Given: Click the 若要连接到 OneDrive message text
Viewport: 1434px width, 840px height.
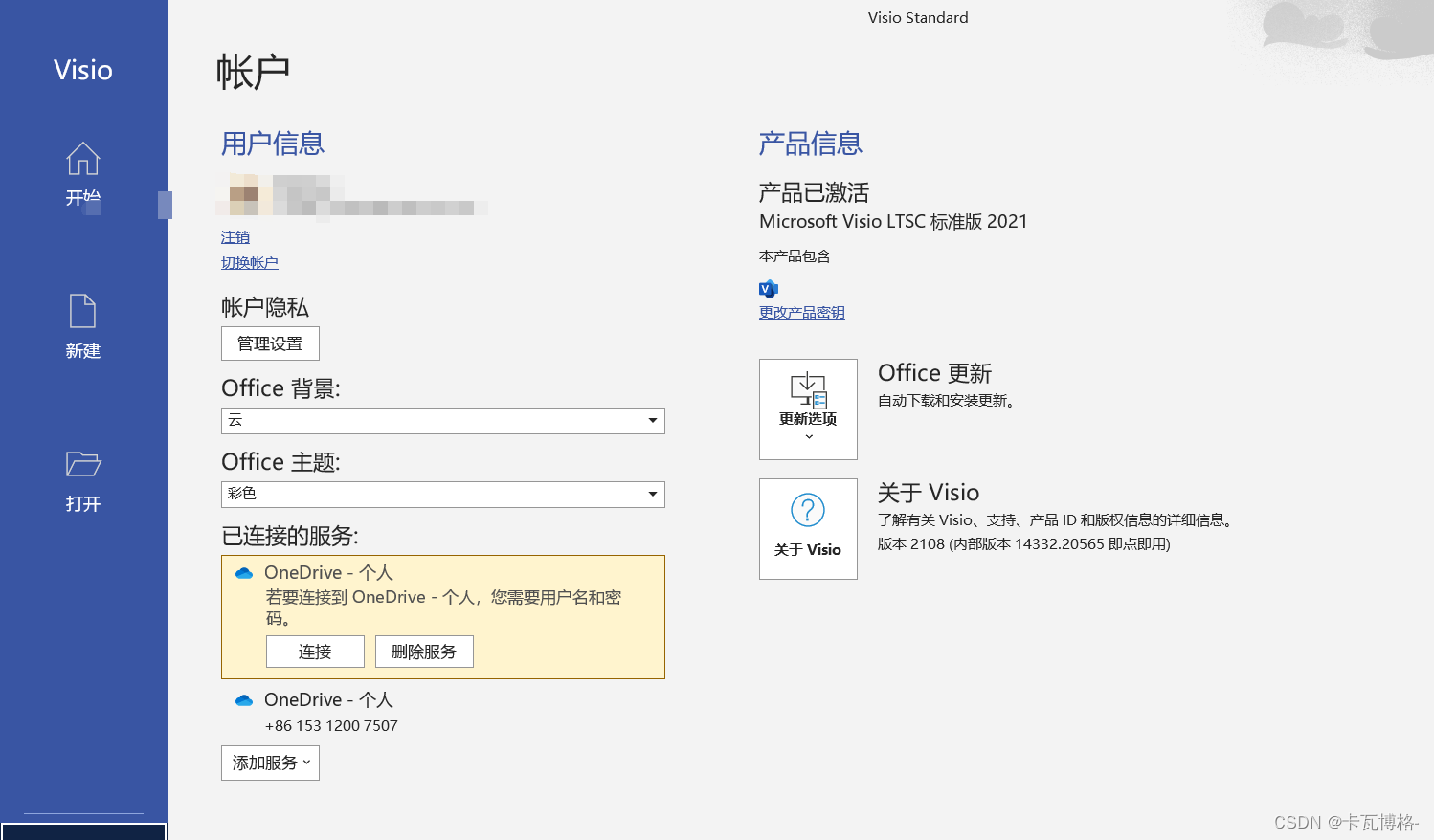Looking at the screenshot, I should point(443,608).
